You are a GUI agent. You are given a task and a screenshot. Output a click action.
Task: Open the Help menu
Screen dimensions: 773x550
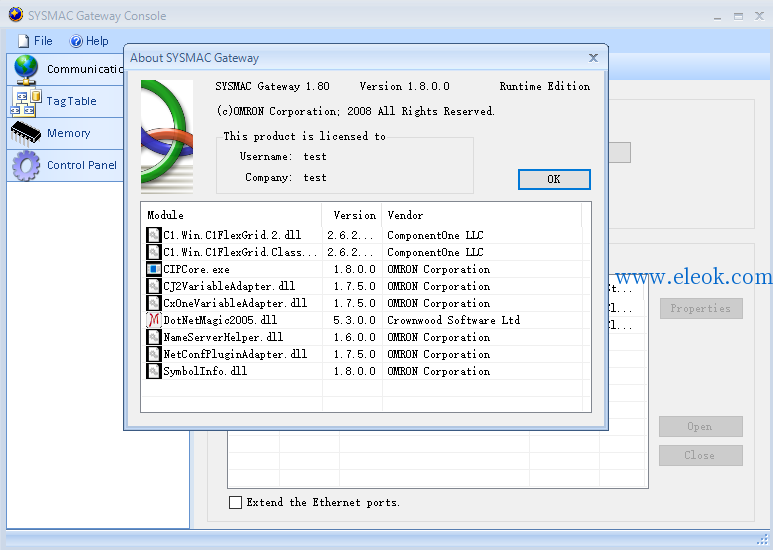pos(89,41)
